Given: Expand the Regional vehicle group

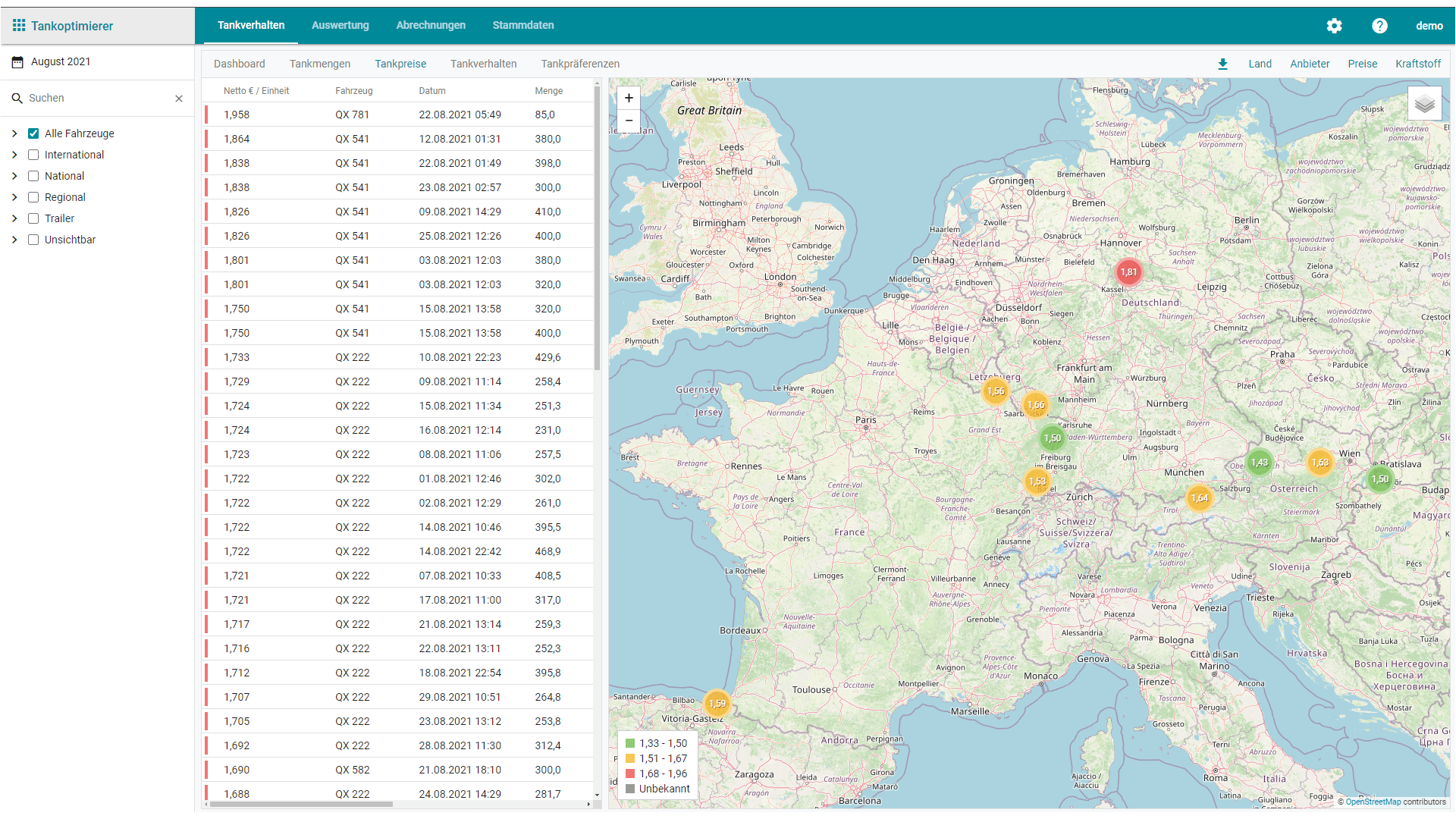Looking at the screenshot, I should coord(14,197).
